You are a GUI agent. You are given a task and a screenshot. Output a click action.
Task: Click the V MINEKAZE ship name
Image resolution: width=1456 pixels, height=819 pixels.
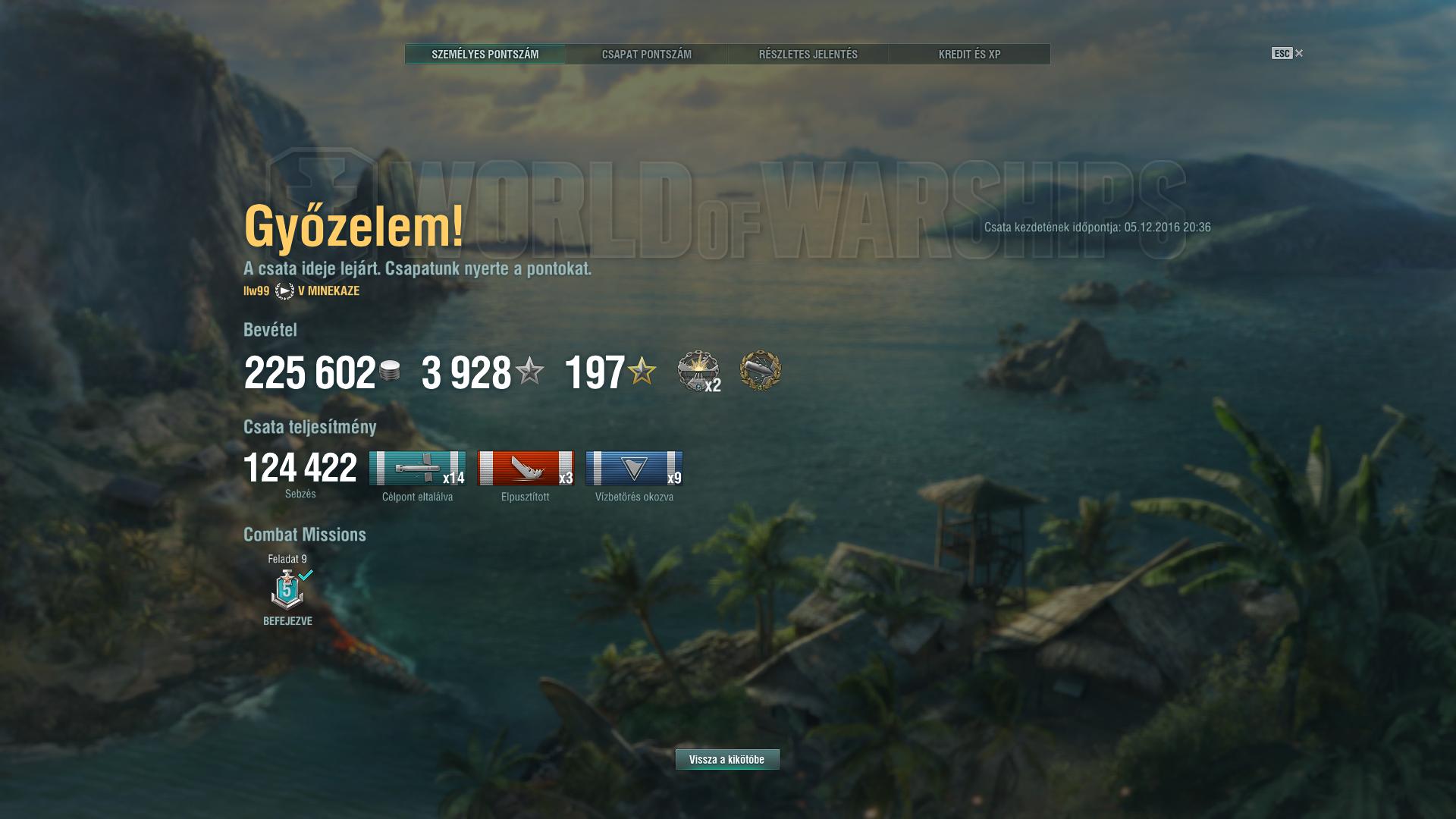tap(328, 291)
